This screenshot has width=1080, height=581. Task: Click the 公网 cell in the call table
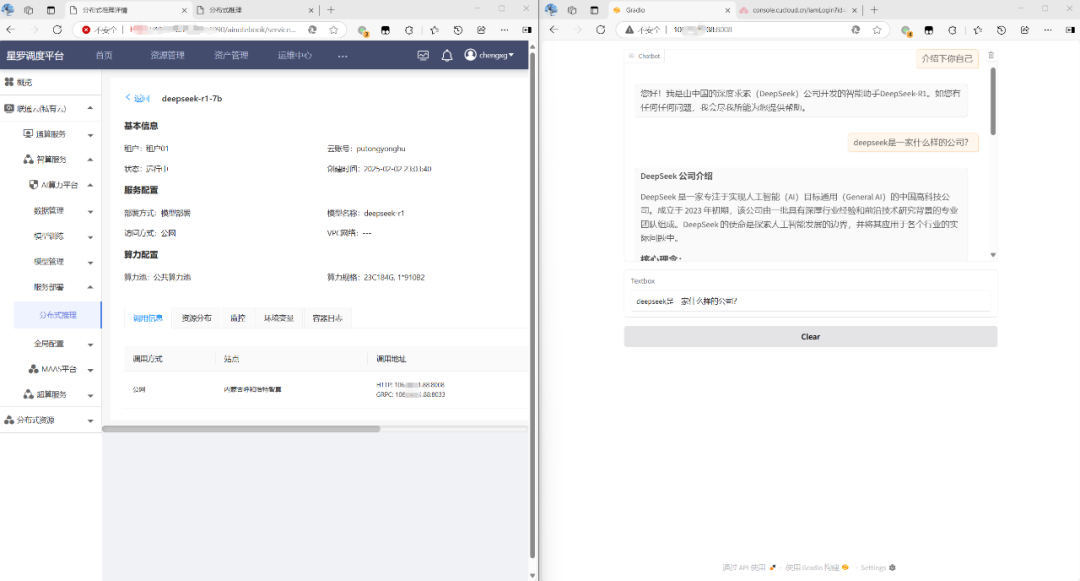tap(139, 390)
